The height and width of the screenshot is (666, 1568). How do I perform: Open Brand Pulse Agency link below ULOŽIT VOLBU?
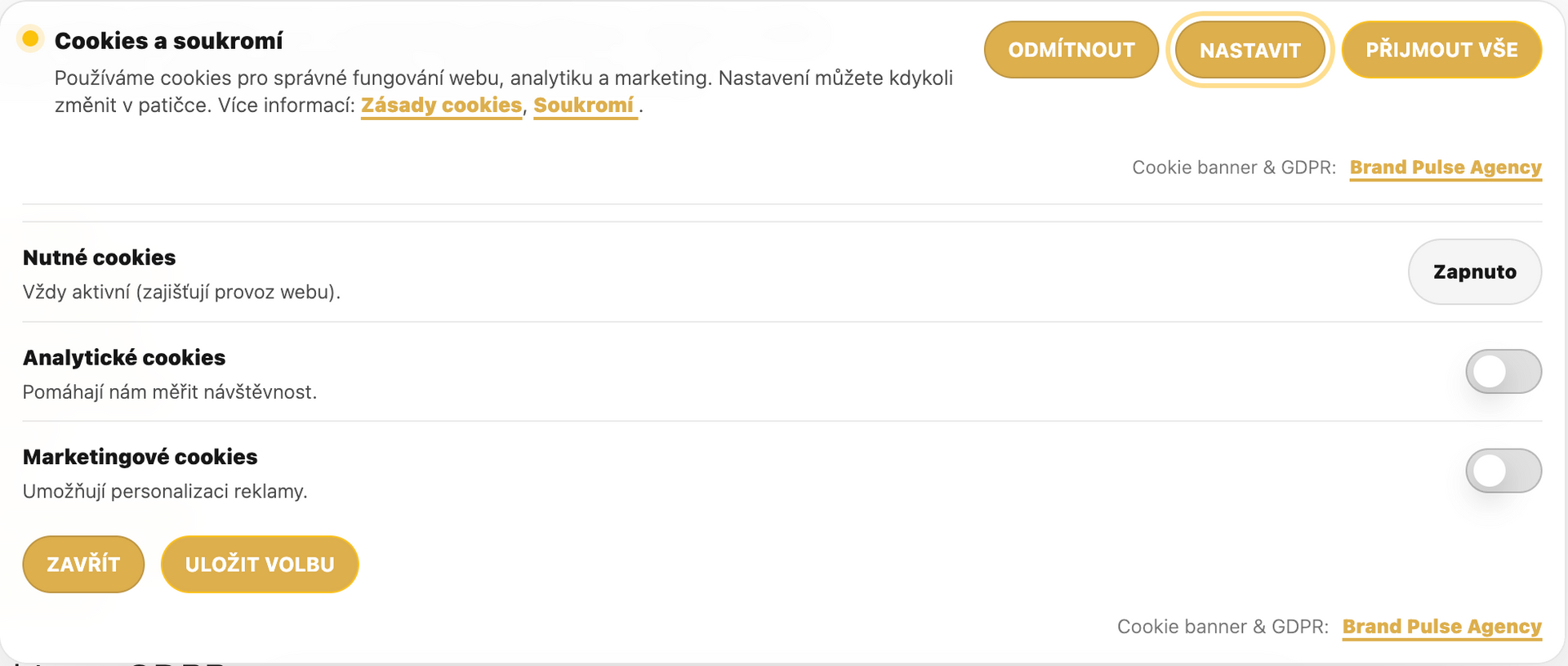[1441, 627]
